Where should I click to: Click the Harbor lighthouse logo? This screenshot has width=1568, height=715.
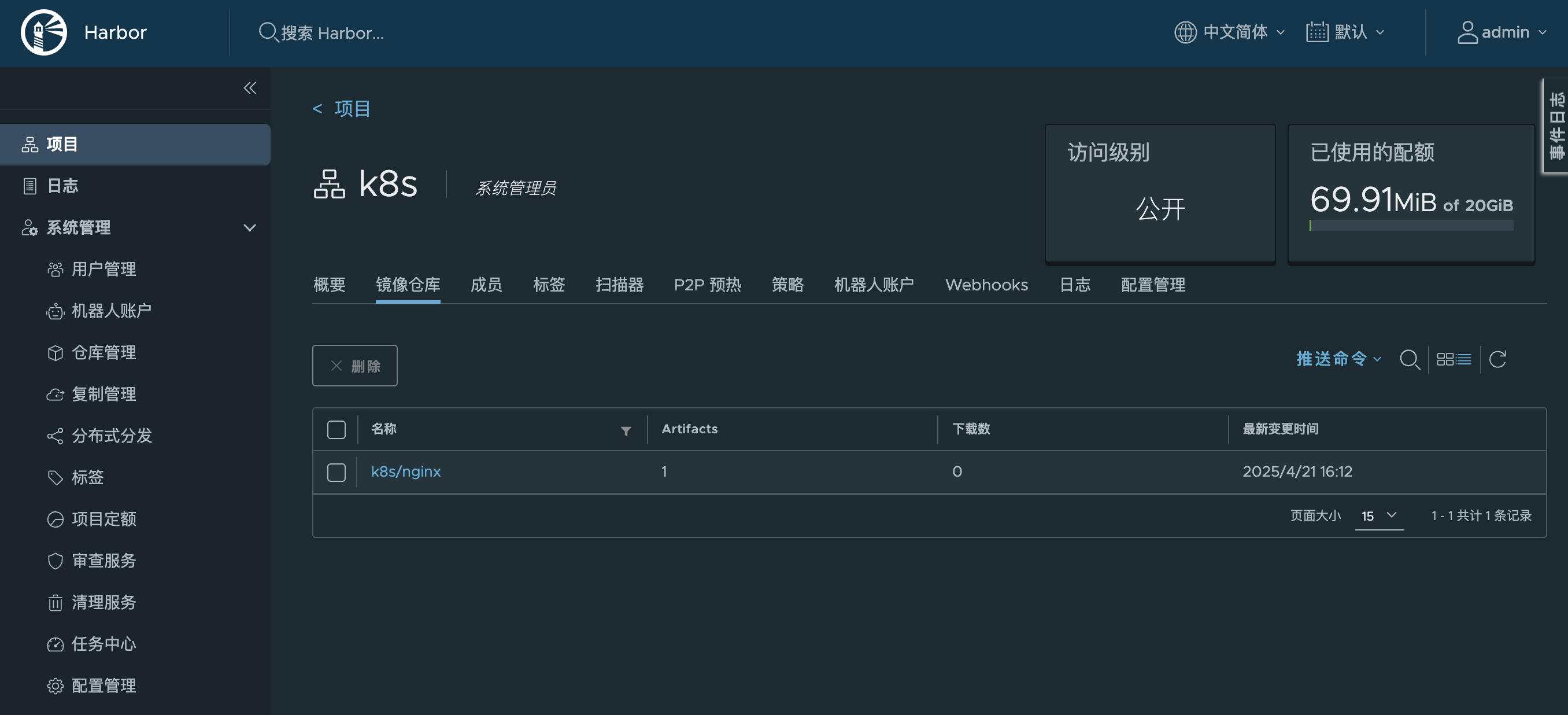pyautogui.click(x=44, y=32)
